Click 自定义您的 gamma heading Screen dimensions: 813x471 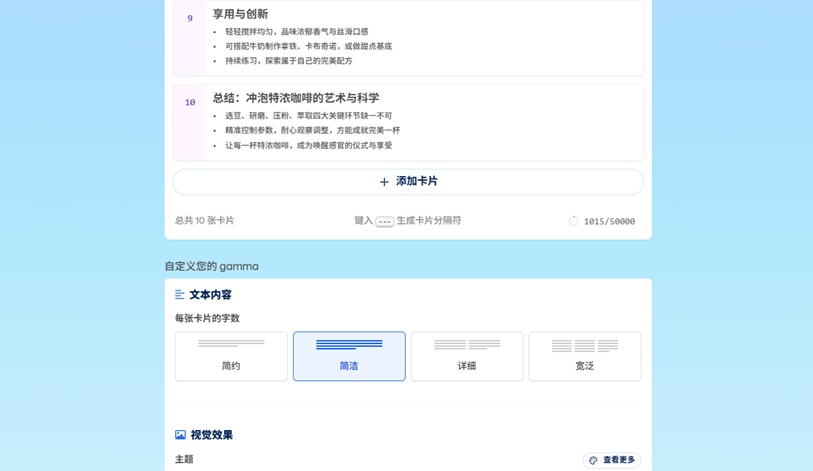[x=212, y=266]
